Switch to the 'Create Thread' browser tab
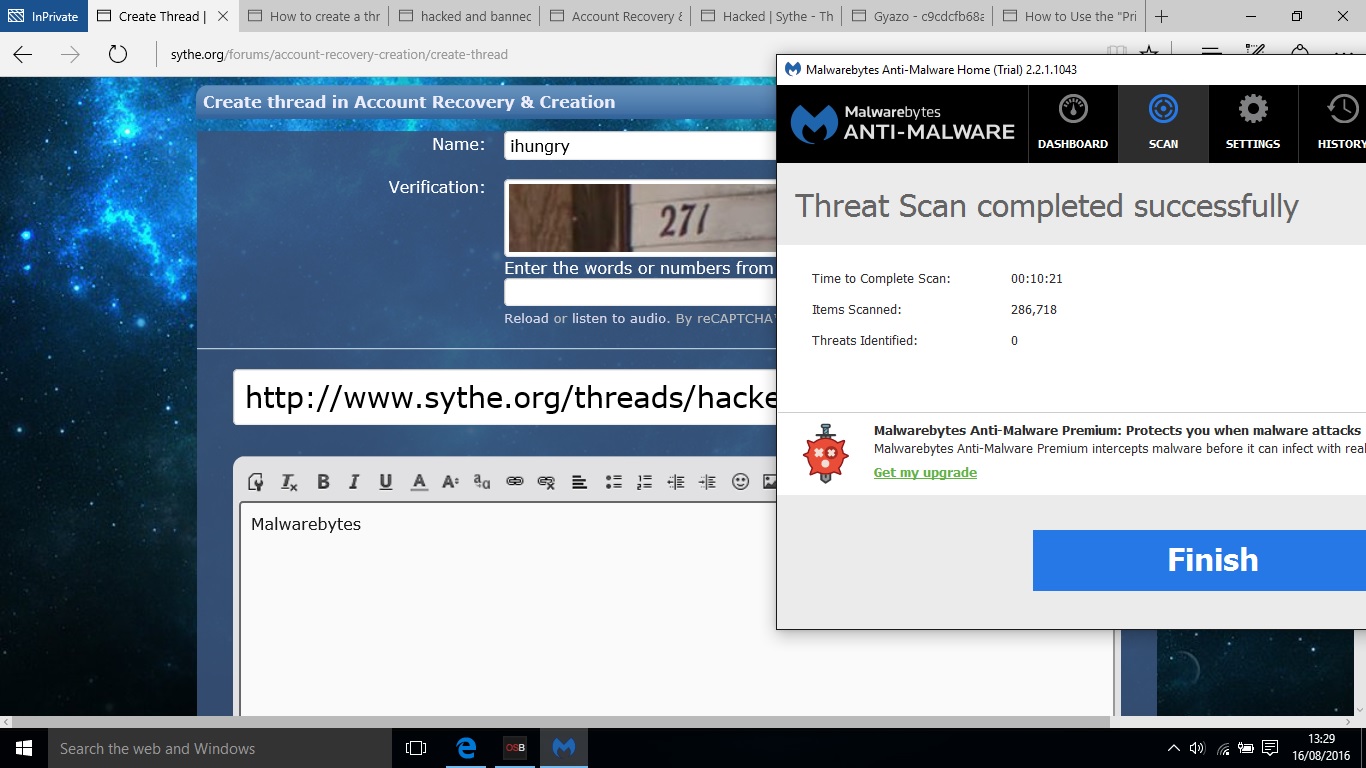This screenshot has height=768, width=1366. coord(163,16)
